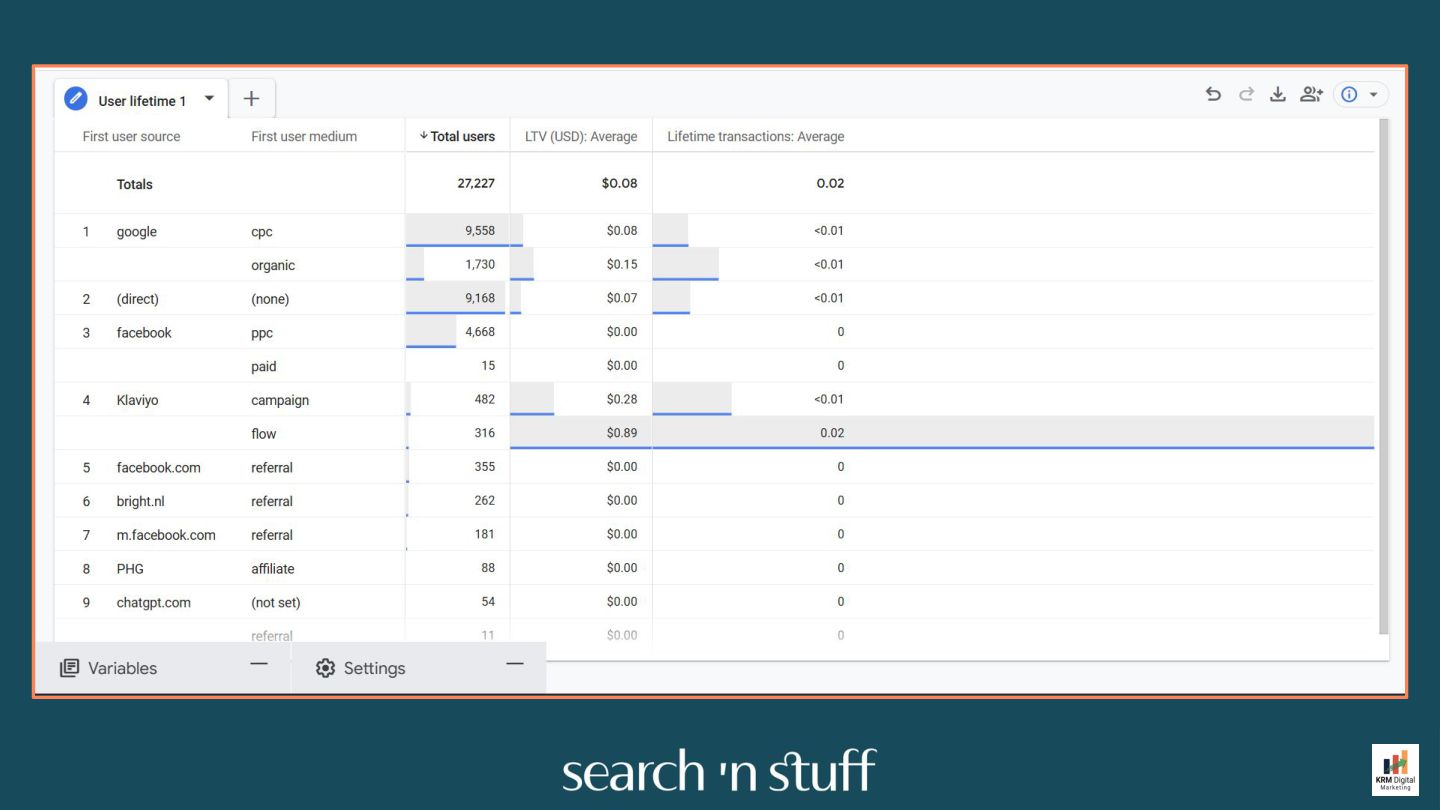This screenshot has width=1440, height=810.
Task: Click the 1,730 total users value
Action: (x=480, y=264)
